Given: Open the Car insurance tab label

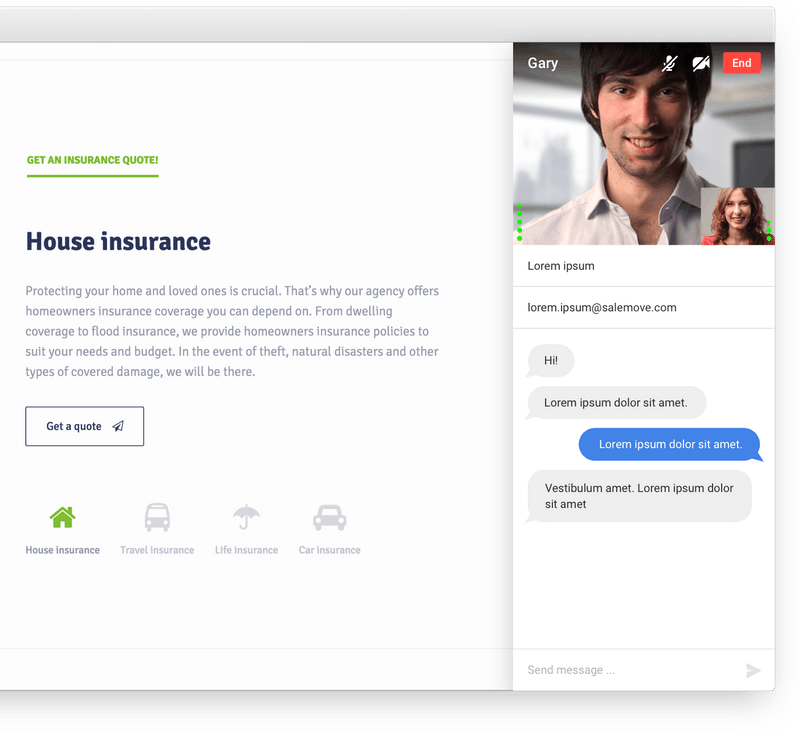Looking at the screenshot, I should click(x=330, y=550).
